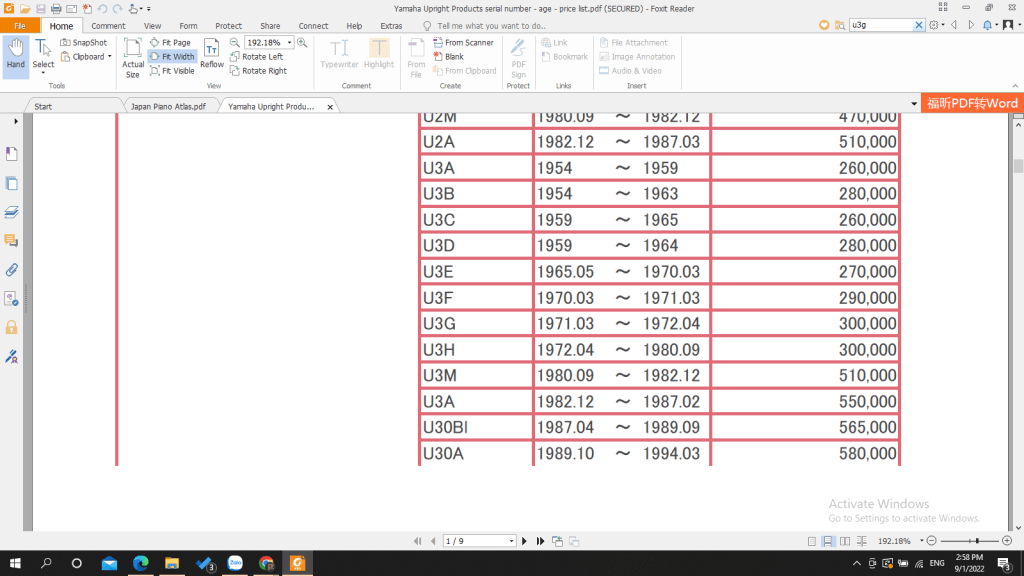Toggle Fit Page view mode
Viewport: 1024px width, 576px height.
click(x=169, y=43)
